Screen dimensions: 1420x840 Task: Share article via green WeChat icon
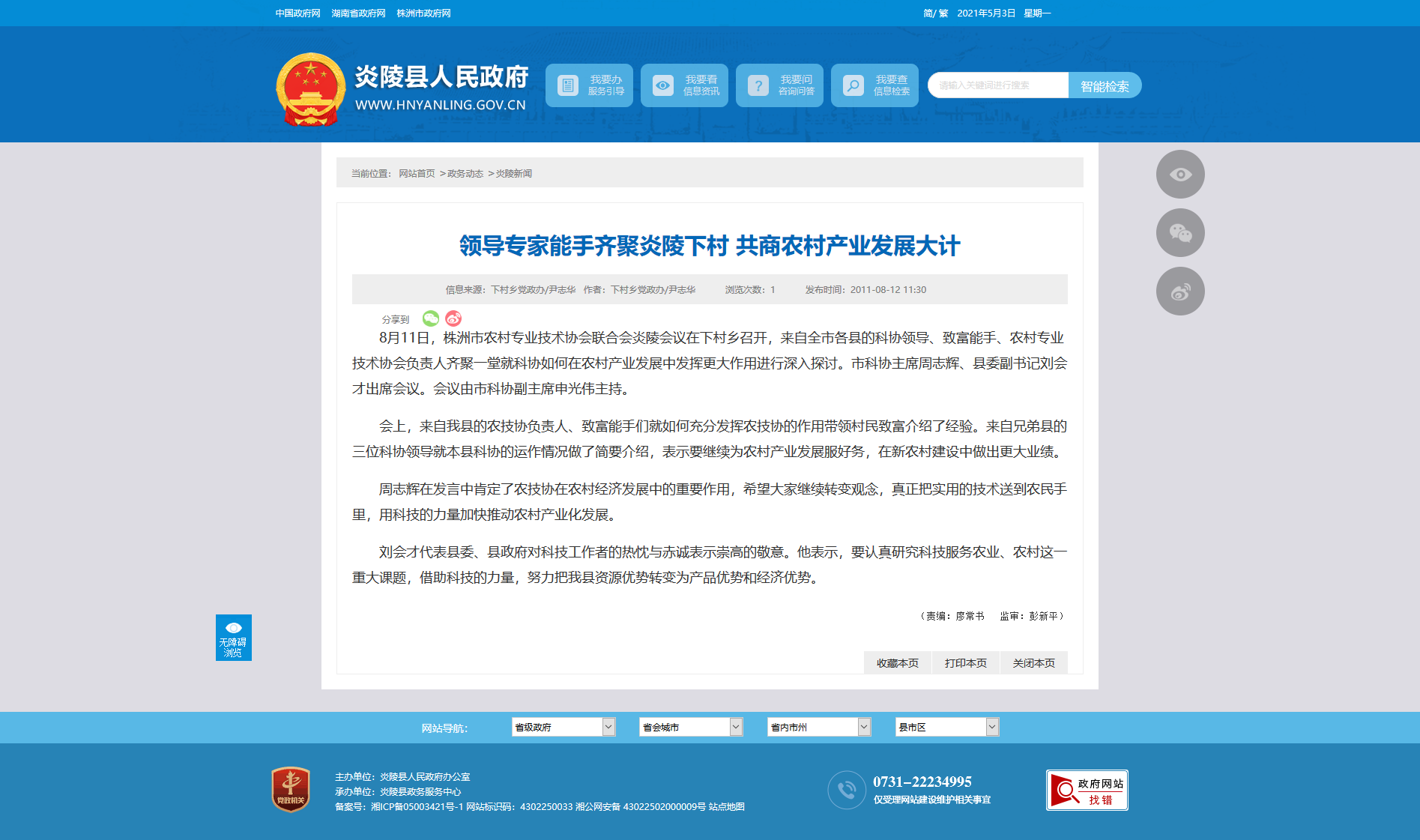click(x=431, y=318)
